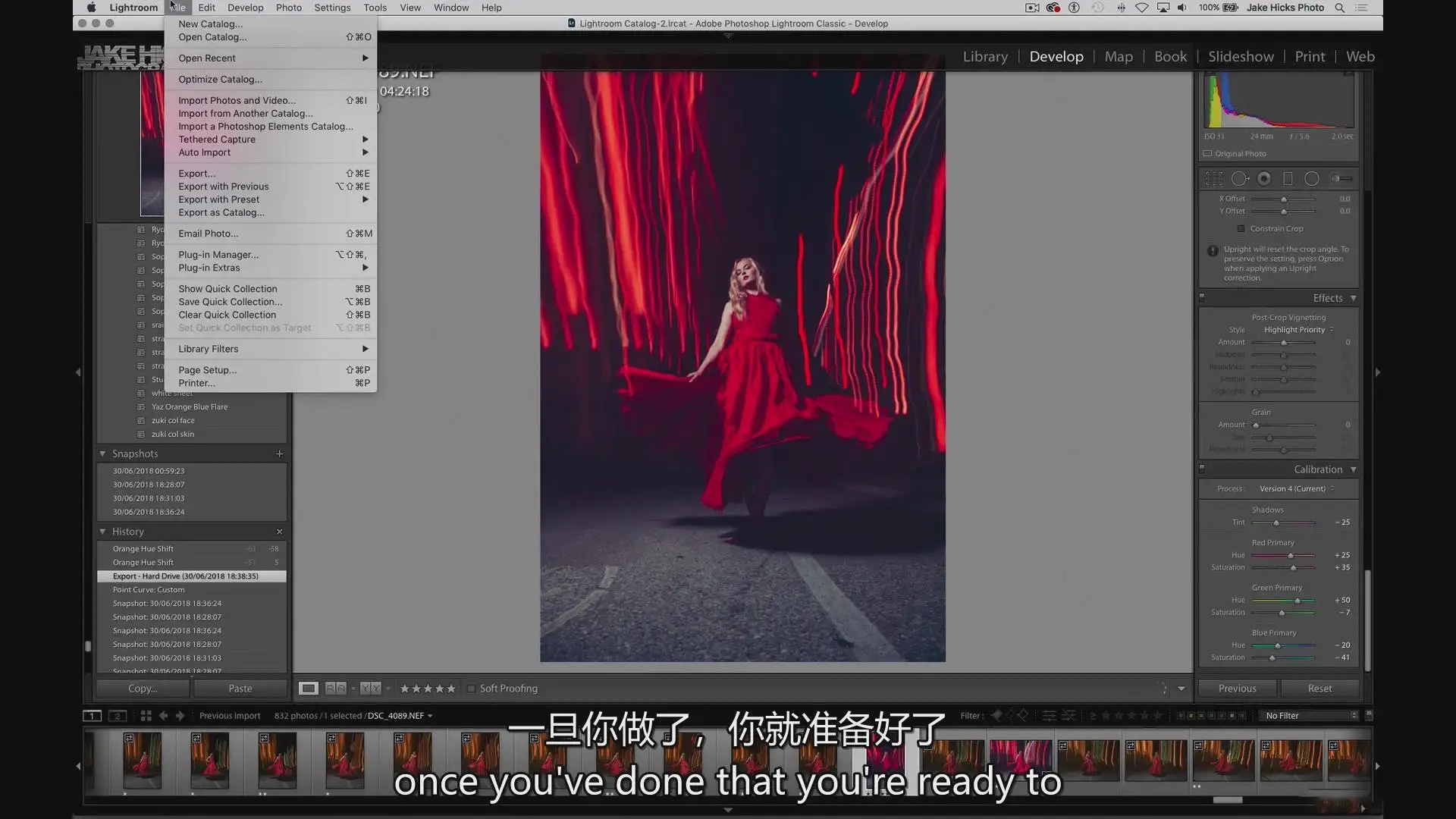
Task: Toggle the Original Photo checkbox
Action: click(1207, 154)
